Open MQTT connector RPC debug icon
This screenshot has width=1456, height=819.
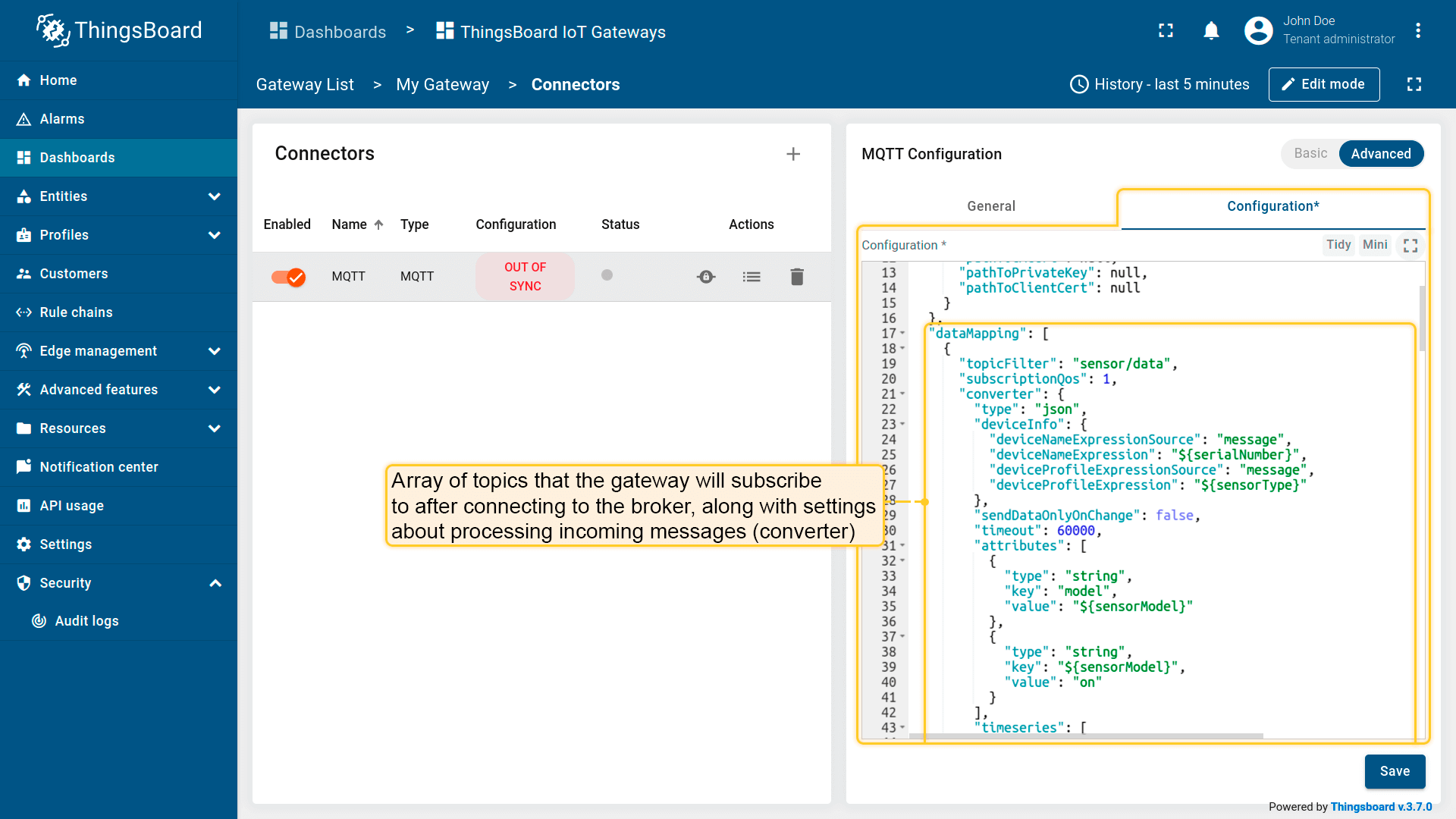coord(706,277)
